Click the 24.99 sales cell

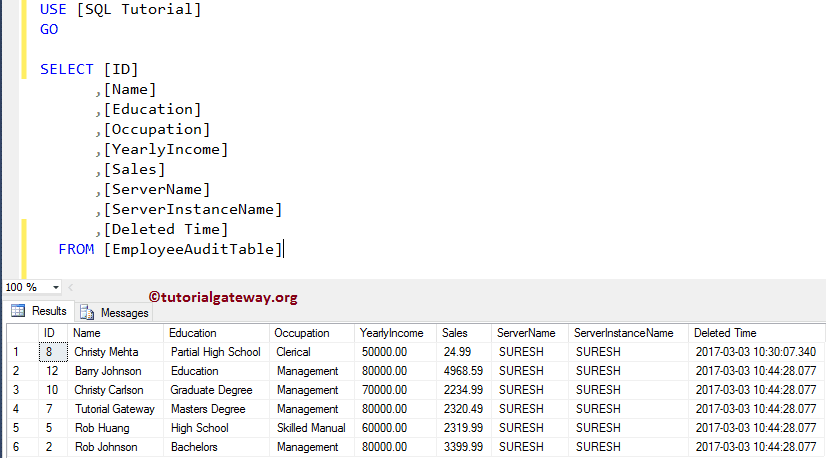pyautogui.click(x=464, y=352)
